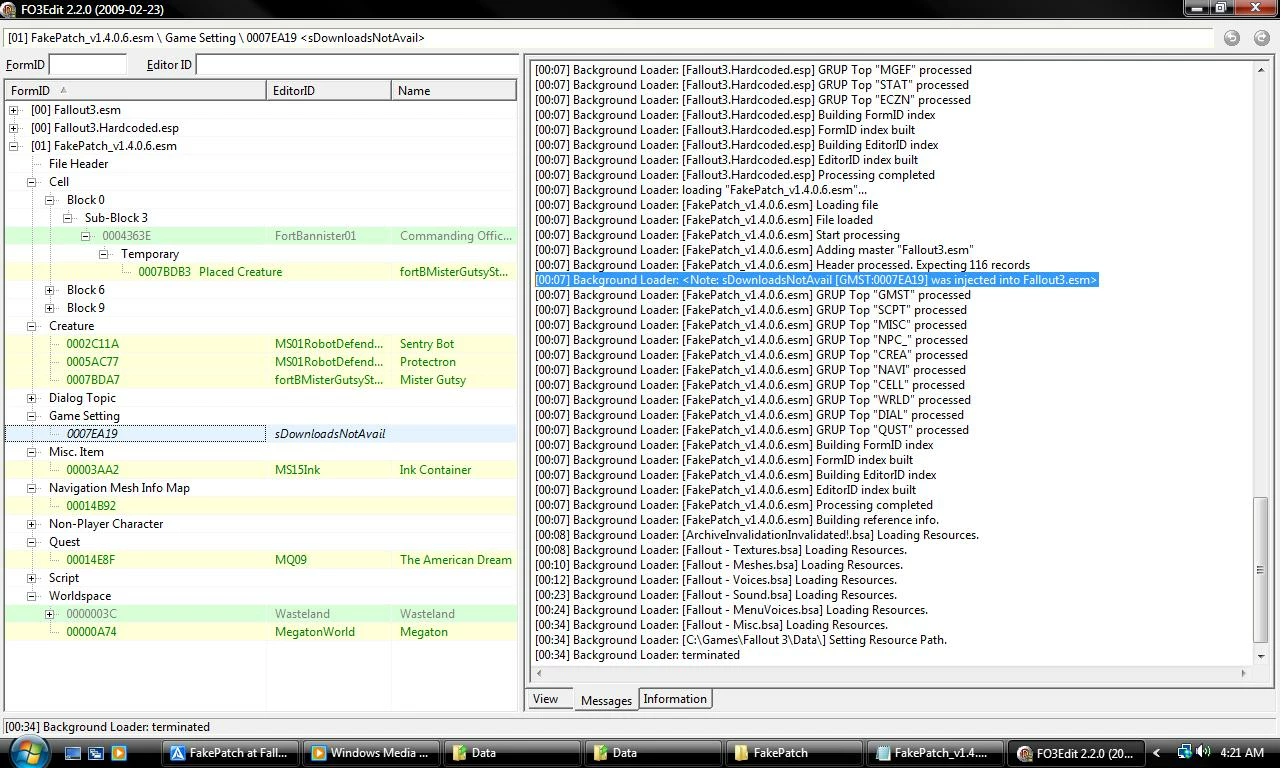The height and width of the screenshot is (768, 1281).
Task: Click the network icon in system tray
Action: tap(1184, 752)
